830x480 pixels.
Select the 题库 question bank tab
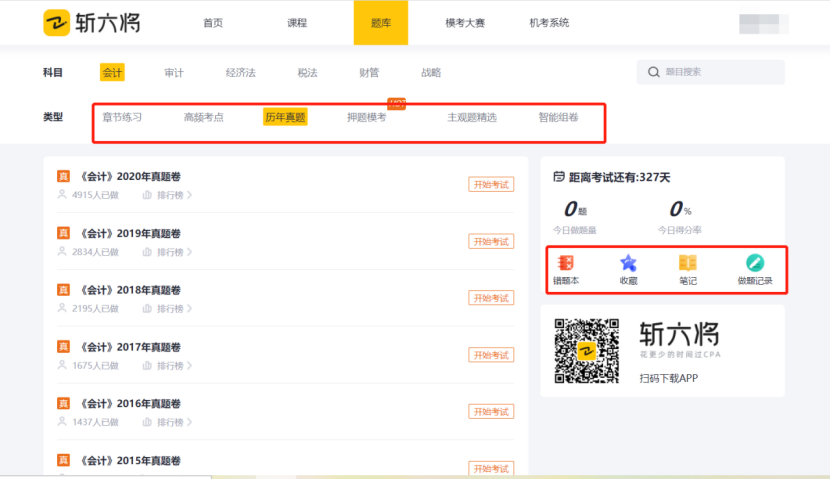click(x=381, y=23)
